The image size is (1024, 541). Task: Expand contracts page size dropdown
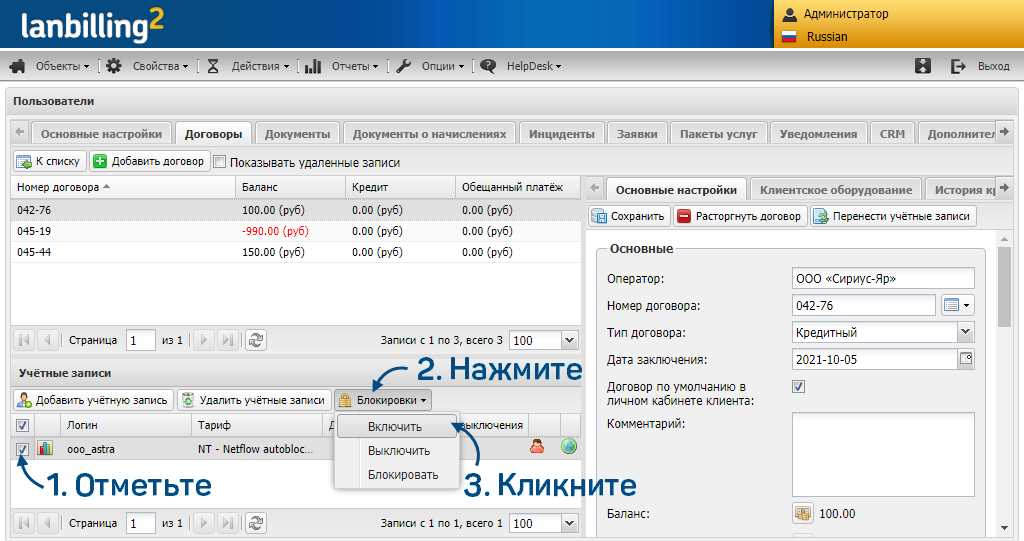tap(569, 340)
